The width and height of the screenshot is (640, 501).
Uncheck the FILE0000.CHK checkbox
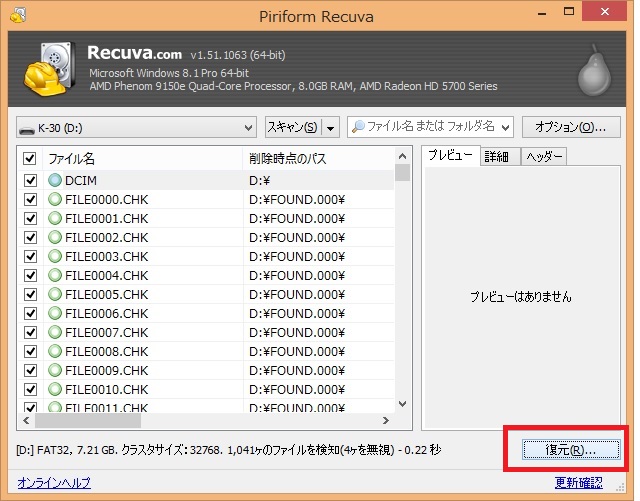(30, 200)
